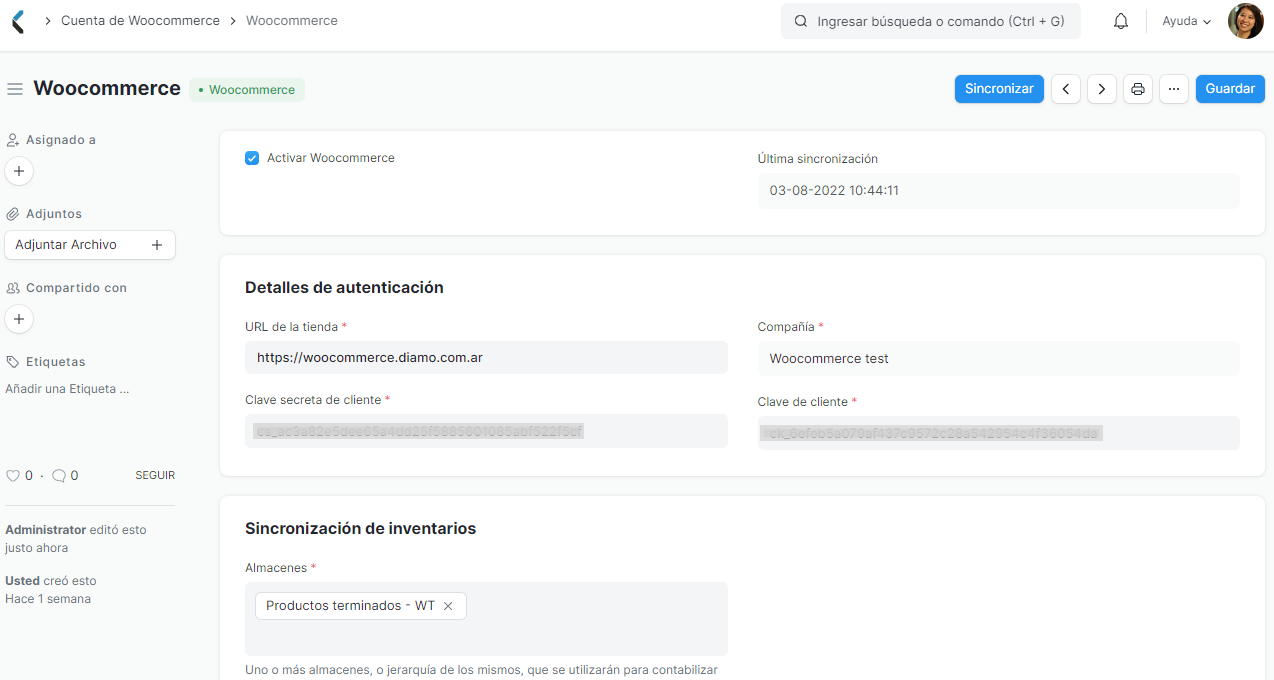This screenshot has height=680, width=1274.
Task: Open the Ayuda dropdown
Action: (1187, 21)
